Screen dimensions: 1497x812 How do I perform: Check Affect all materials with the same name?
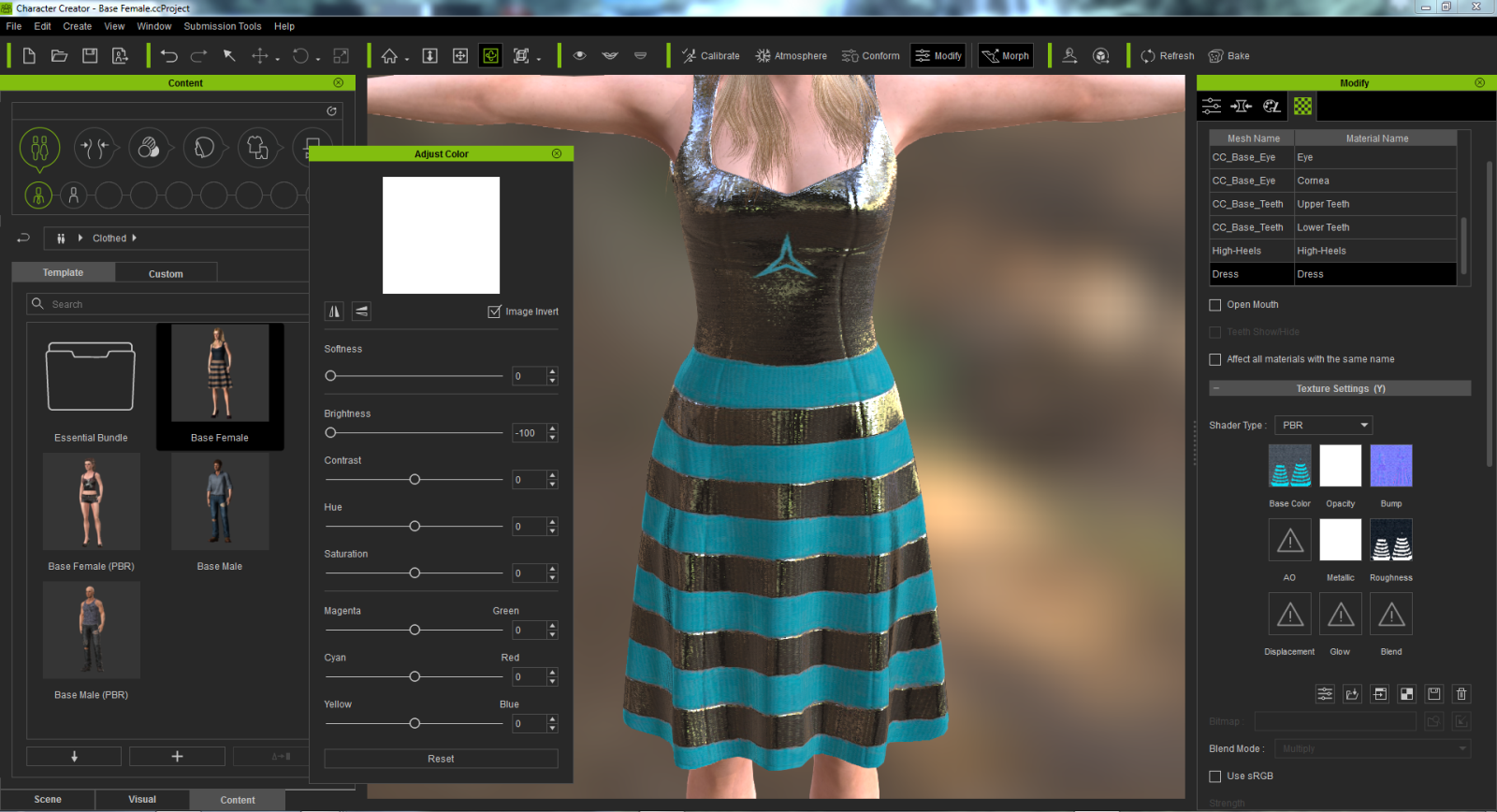pyautogui.click(x=1214, y=359)
